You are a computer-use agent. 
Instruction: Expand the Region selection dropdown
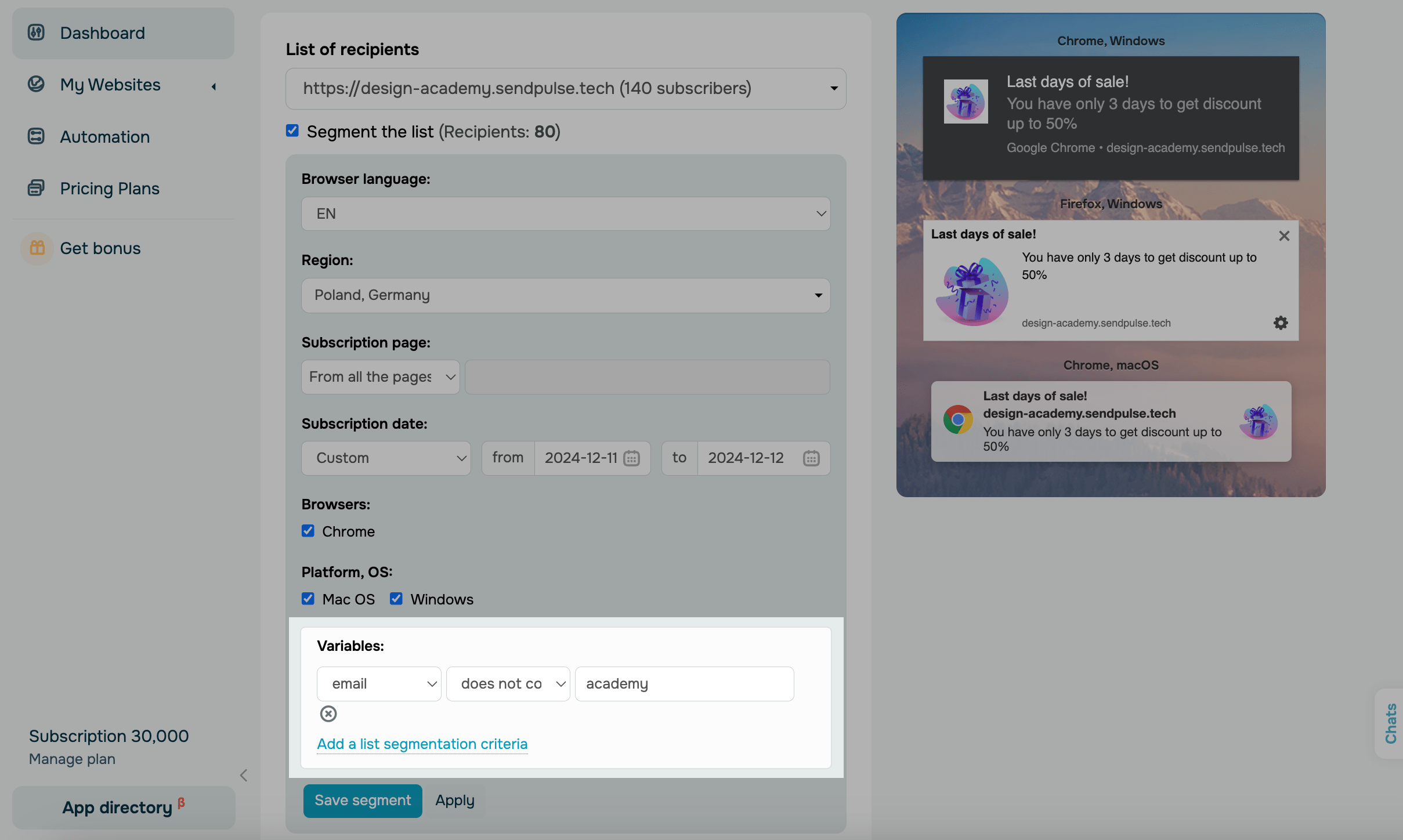566,295
